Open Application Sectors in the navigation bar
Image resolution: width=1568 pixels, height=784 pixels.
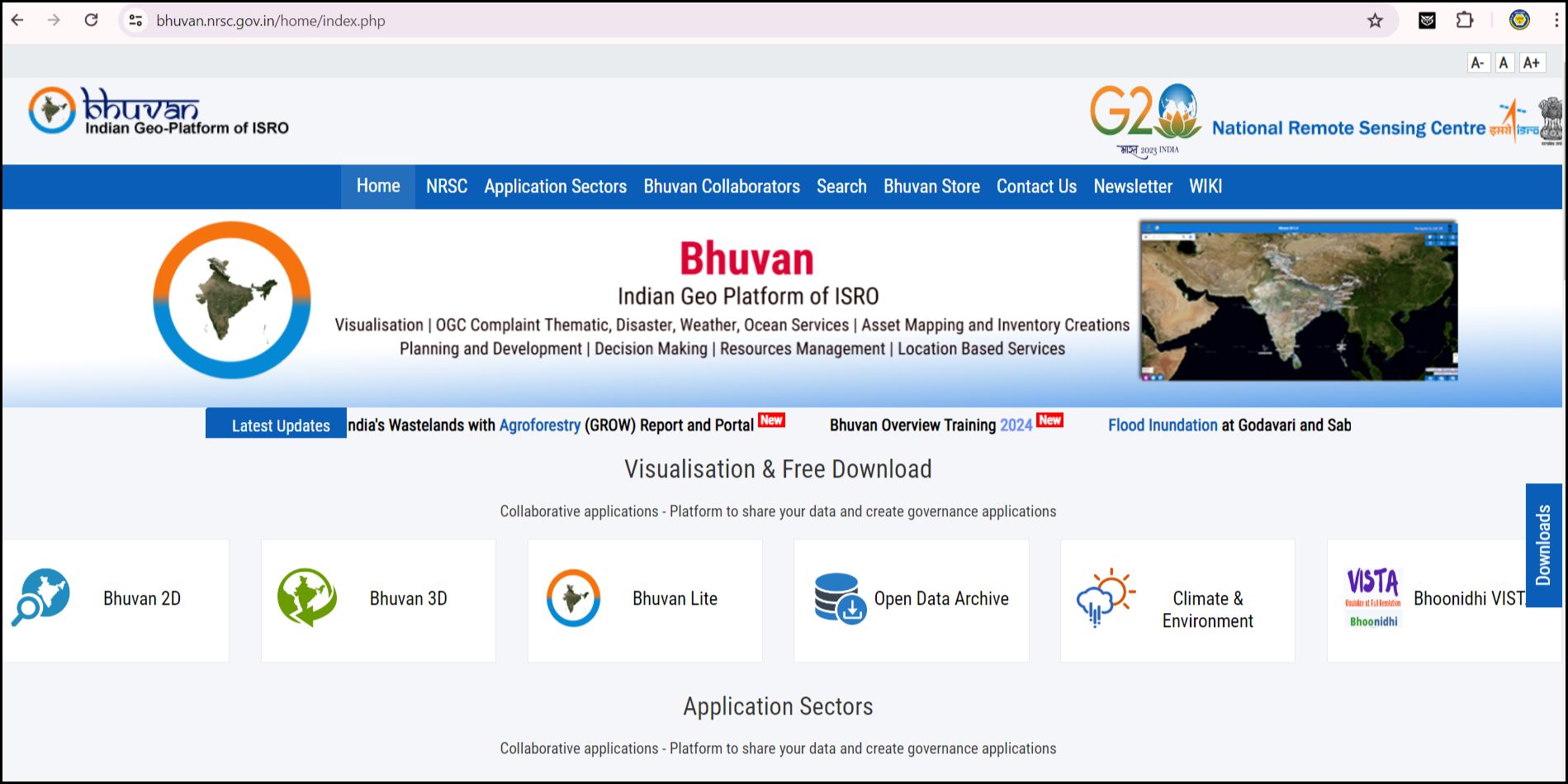[556, 187]
